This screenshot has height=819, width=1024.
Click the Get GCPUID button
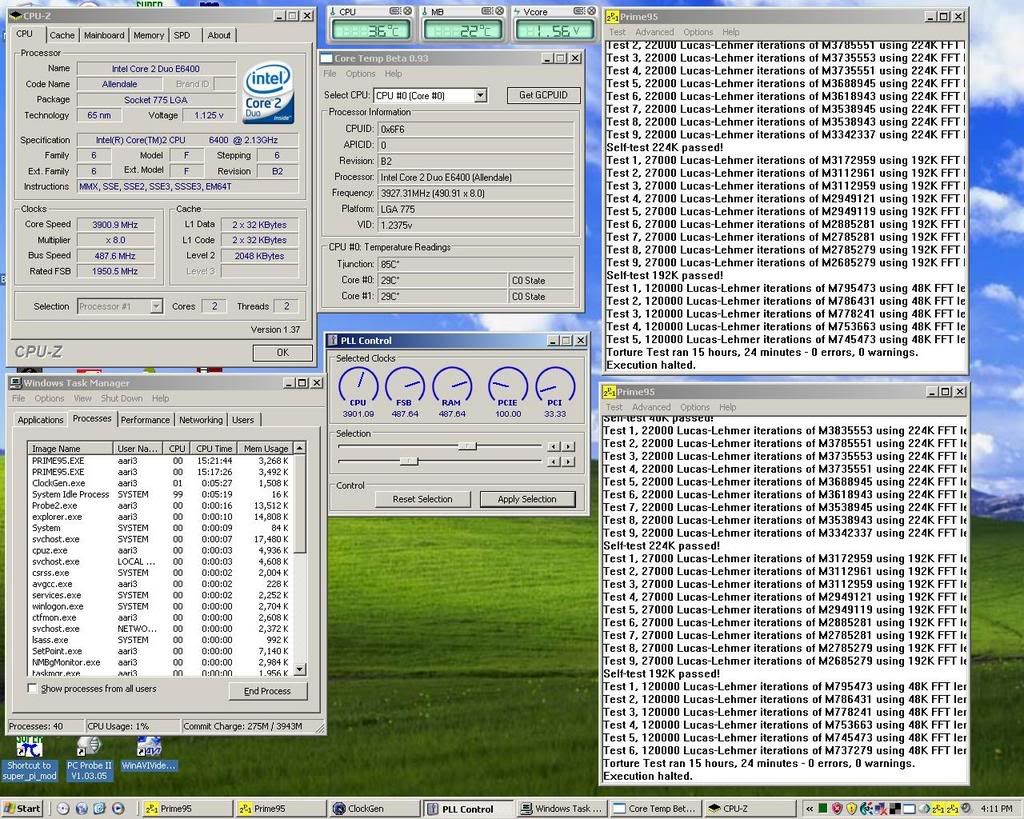543,95
